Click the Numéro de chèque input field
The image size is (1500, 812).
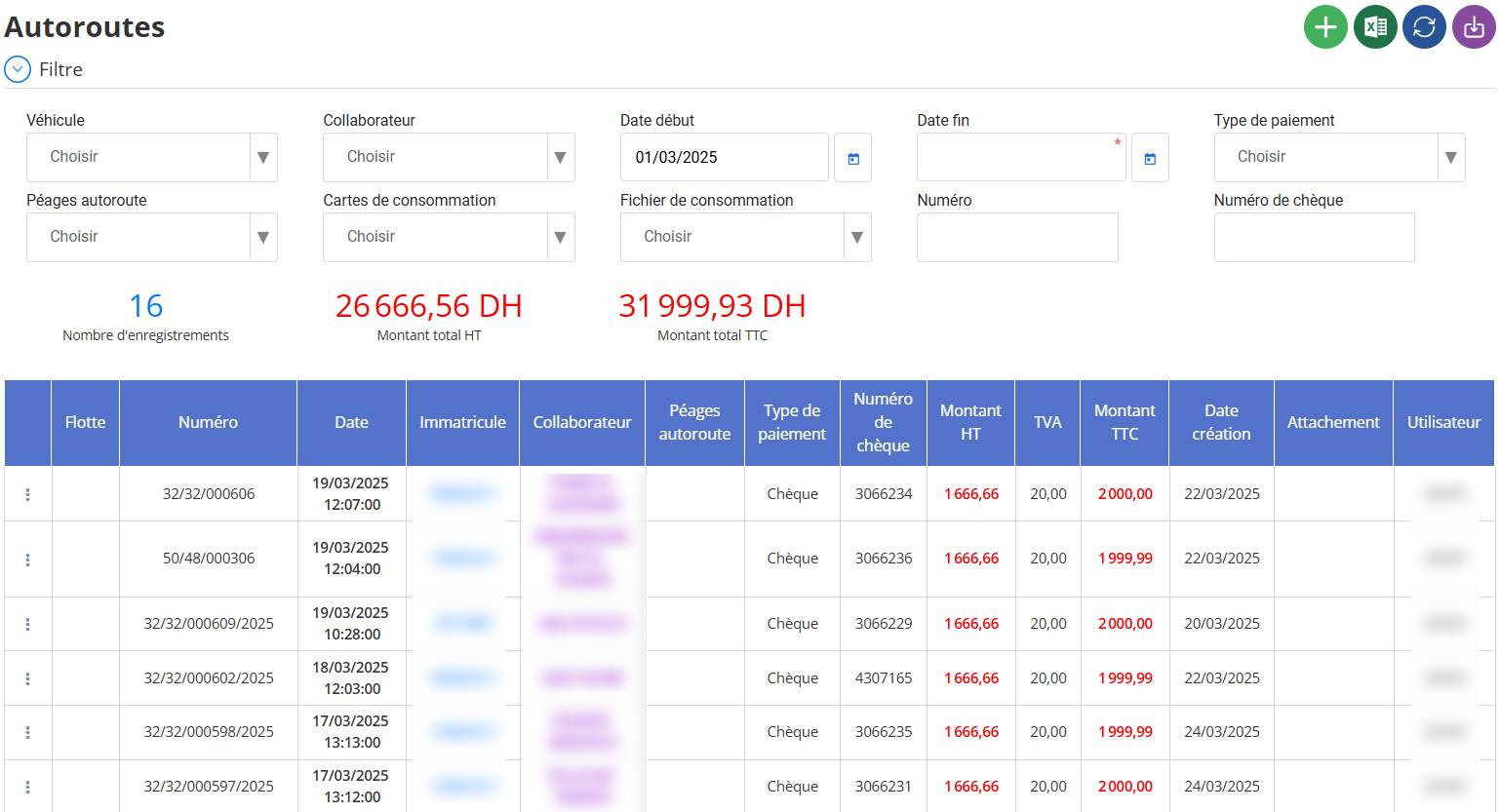pyautogui.click(x=1314, y=237)
